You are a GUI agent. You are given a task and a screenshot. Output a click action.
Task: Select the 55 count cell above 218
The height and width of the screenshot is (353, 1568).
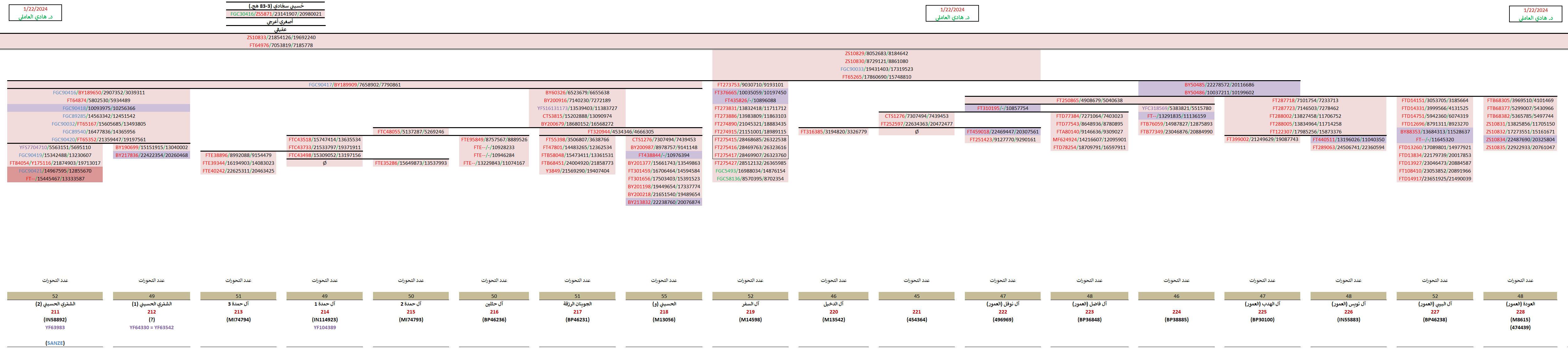click(x=664, y=296)
